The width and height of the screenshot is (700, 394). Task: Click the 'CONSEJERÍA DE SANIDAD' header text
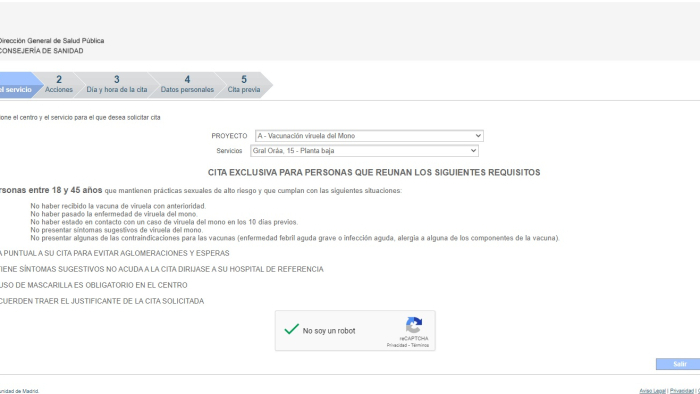41,51
